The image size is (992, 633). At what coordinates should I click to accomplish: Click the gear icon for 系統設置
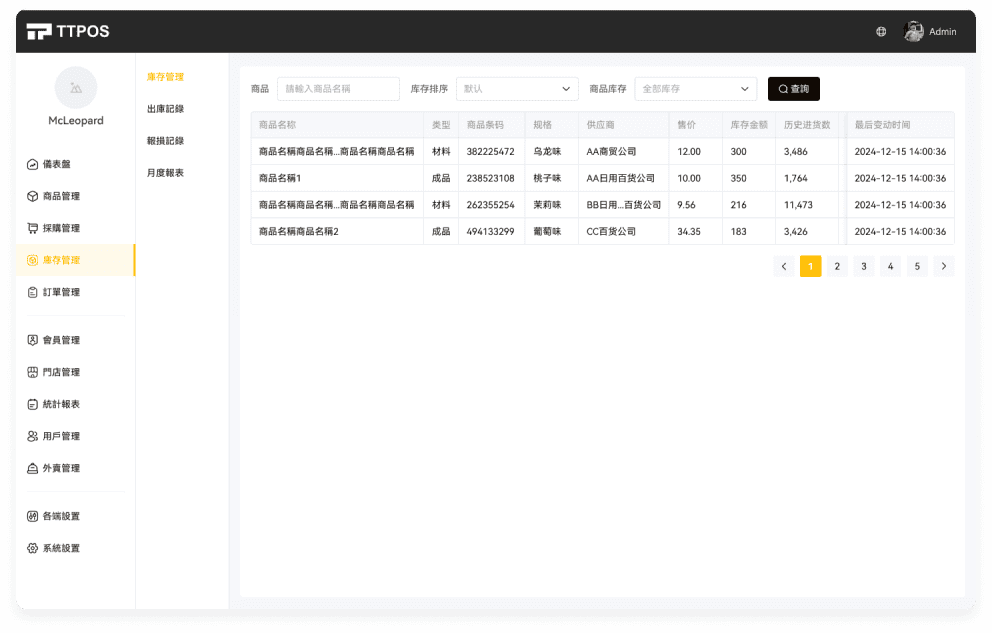coord(33,548)
